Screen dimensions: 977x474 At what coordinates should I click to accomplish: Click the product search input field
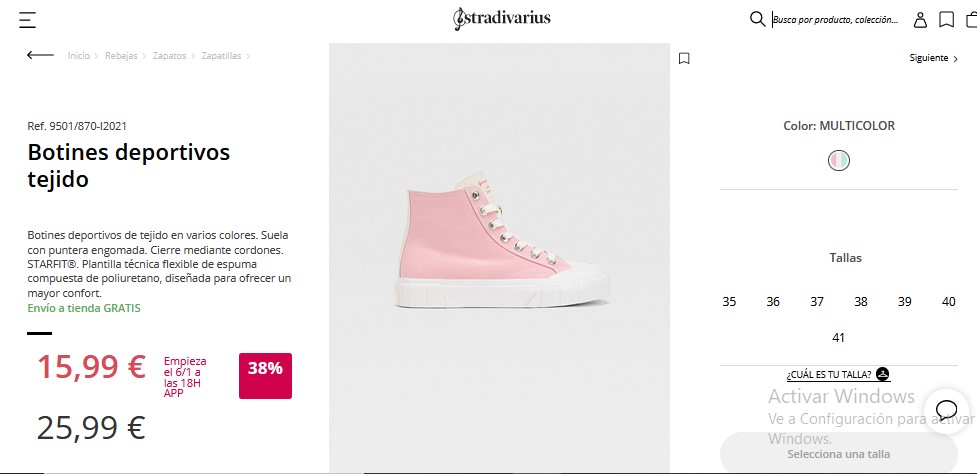pyautogui.click(x=836, y=20)
